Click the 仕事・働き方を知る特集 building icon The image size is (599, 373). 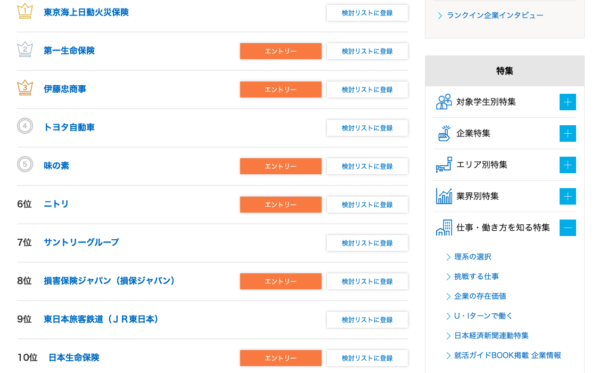444,228
